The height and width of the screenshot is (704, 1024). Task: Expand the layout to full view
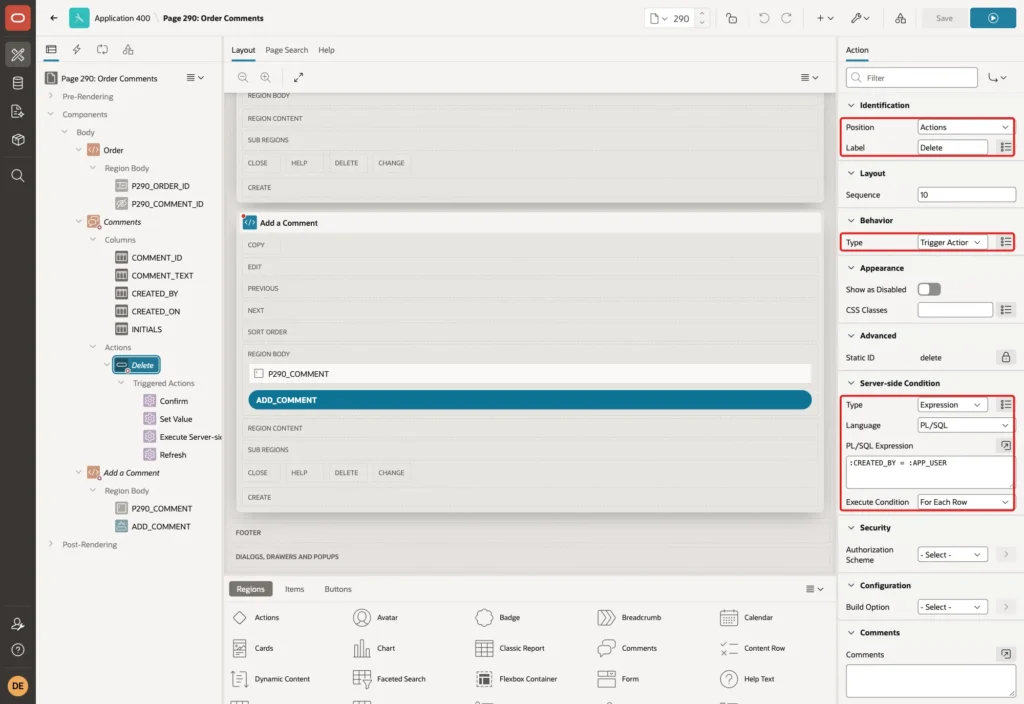pyautogui.click(x=298, y=77)
